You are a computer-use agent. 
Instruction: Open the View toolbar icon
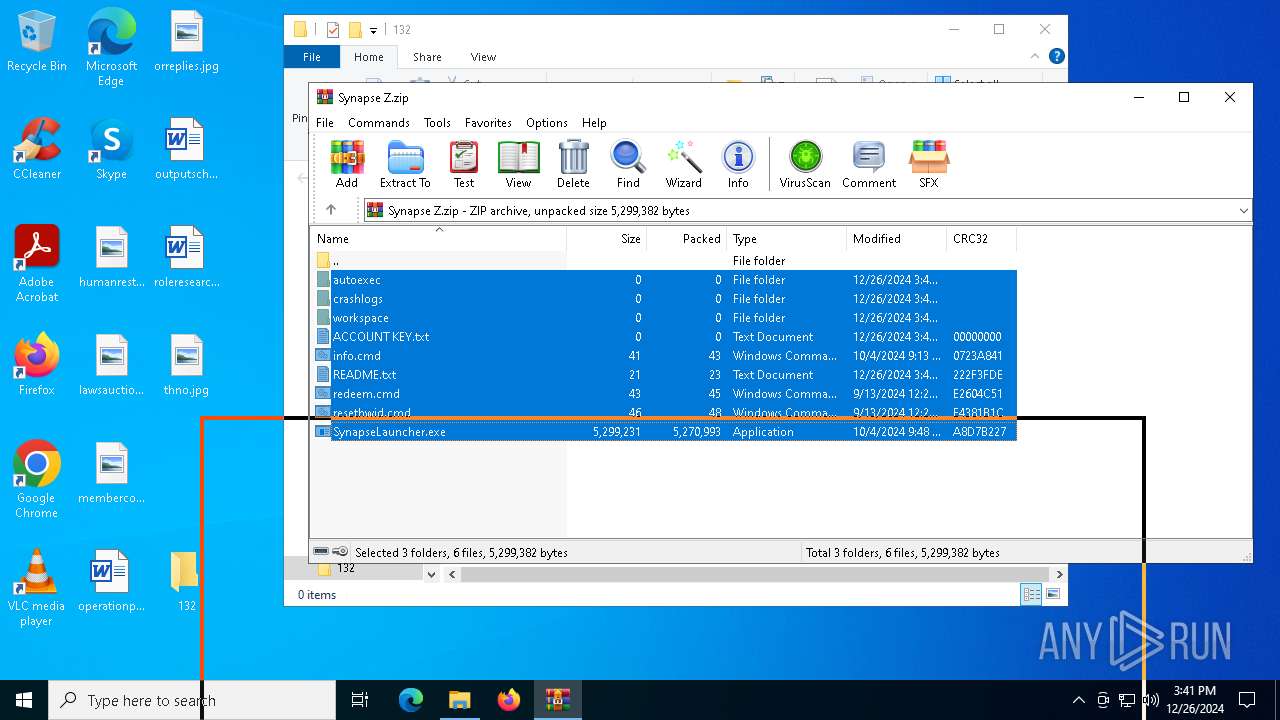518,164
